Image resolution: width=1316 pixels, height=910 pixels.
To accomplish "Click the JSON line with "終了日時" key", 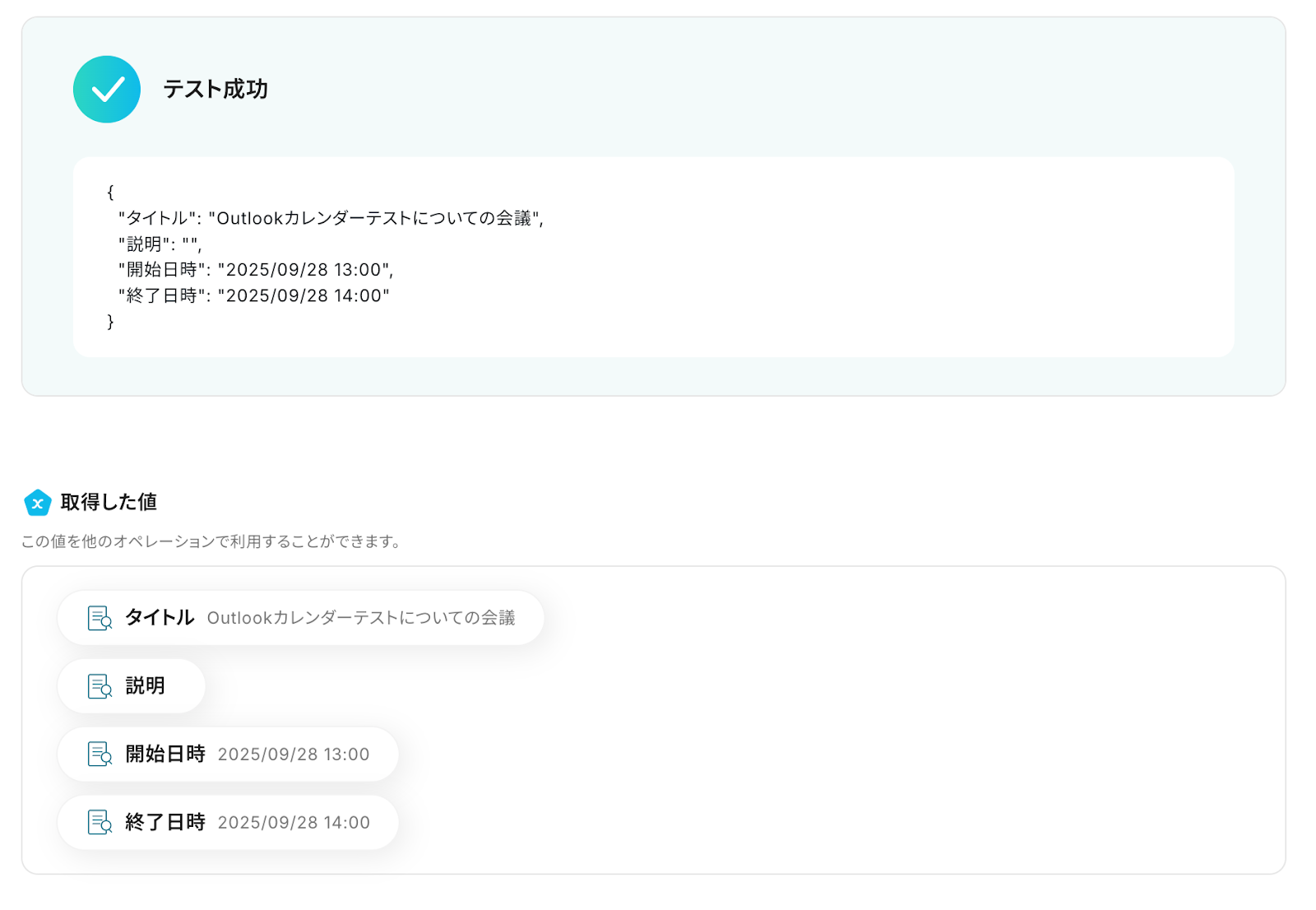I will 253,295.
